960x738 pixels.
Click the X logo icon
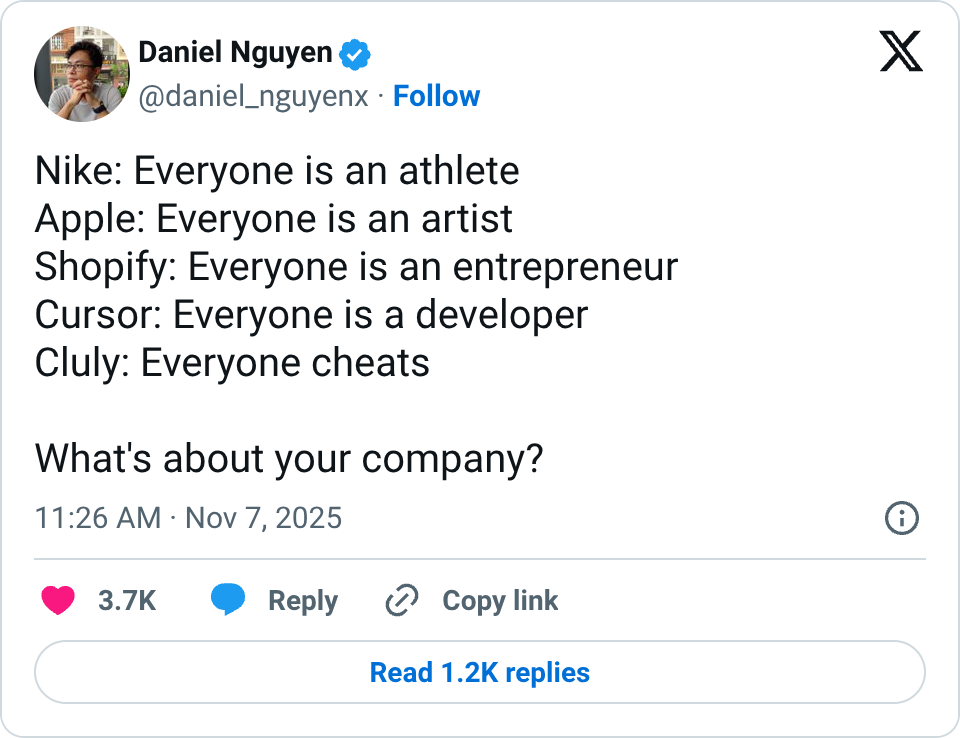pos(901,52)
